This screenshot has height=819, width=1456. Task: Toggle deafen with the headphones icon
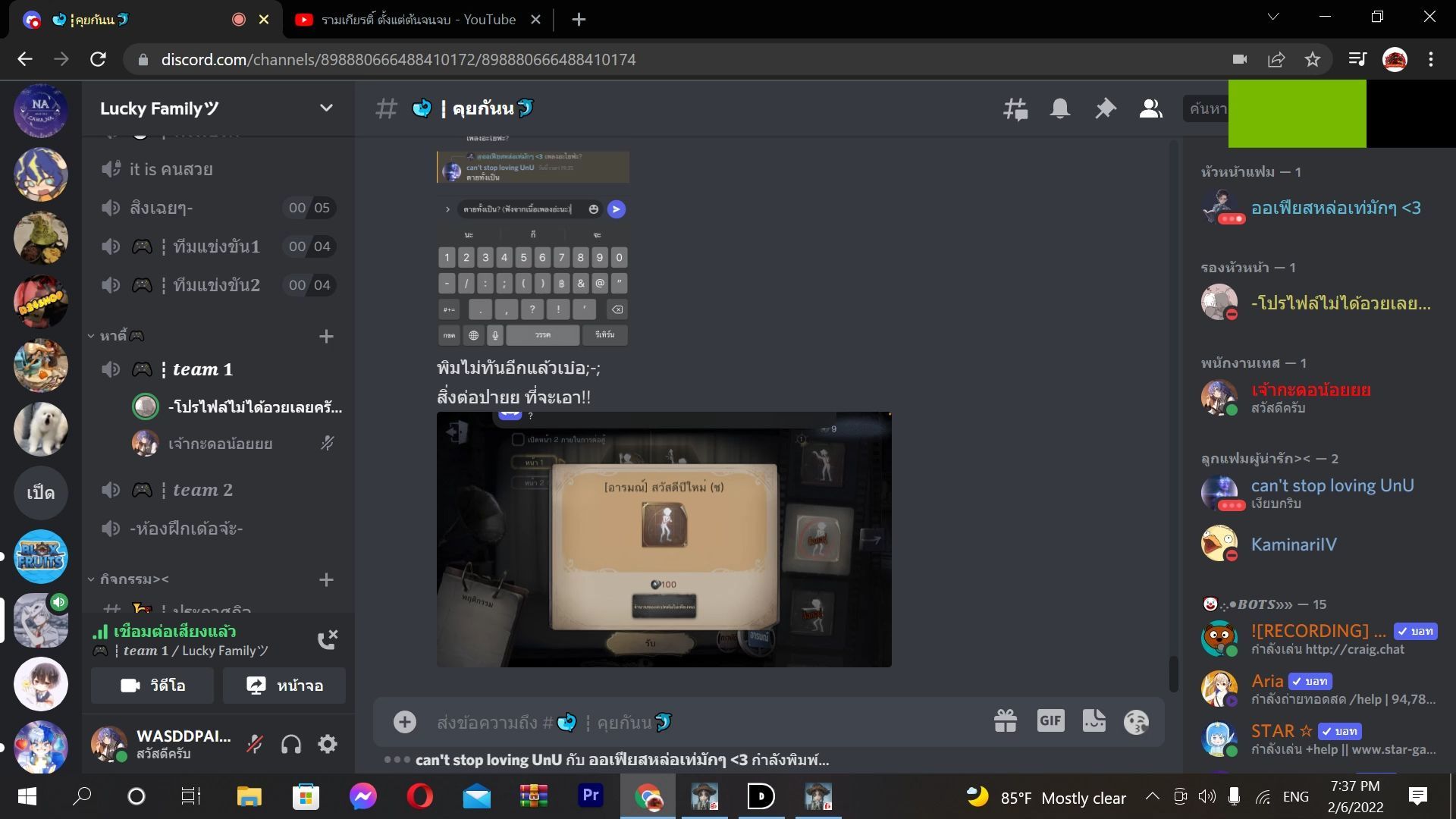tap(291, 745)
